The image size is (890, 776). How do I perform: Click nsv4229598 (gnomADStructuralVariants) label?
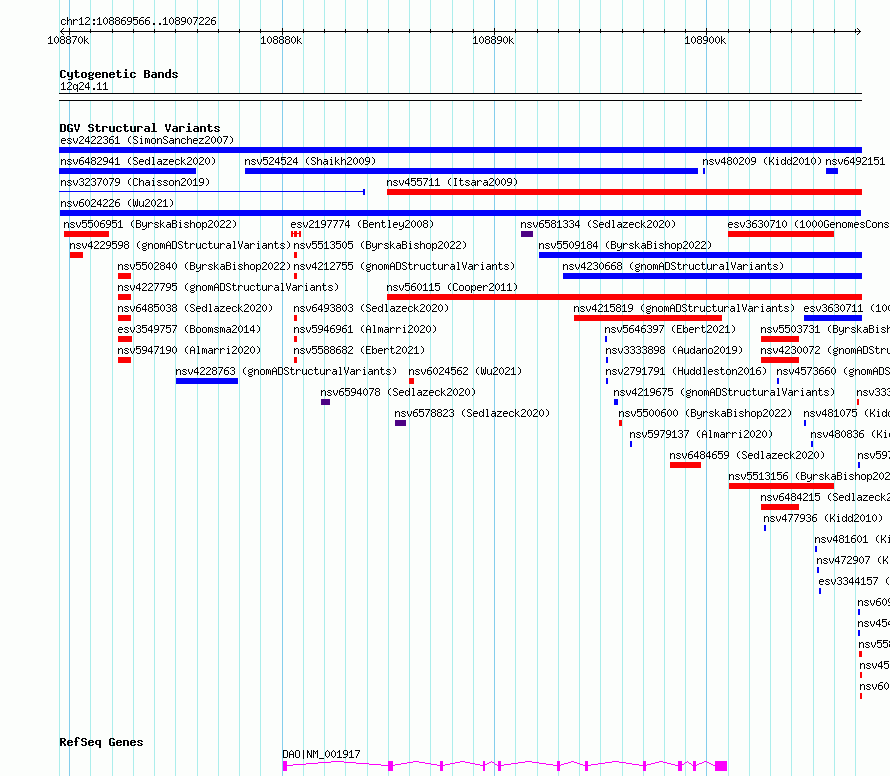(180, 245)
